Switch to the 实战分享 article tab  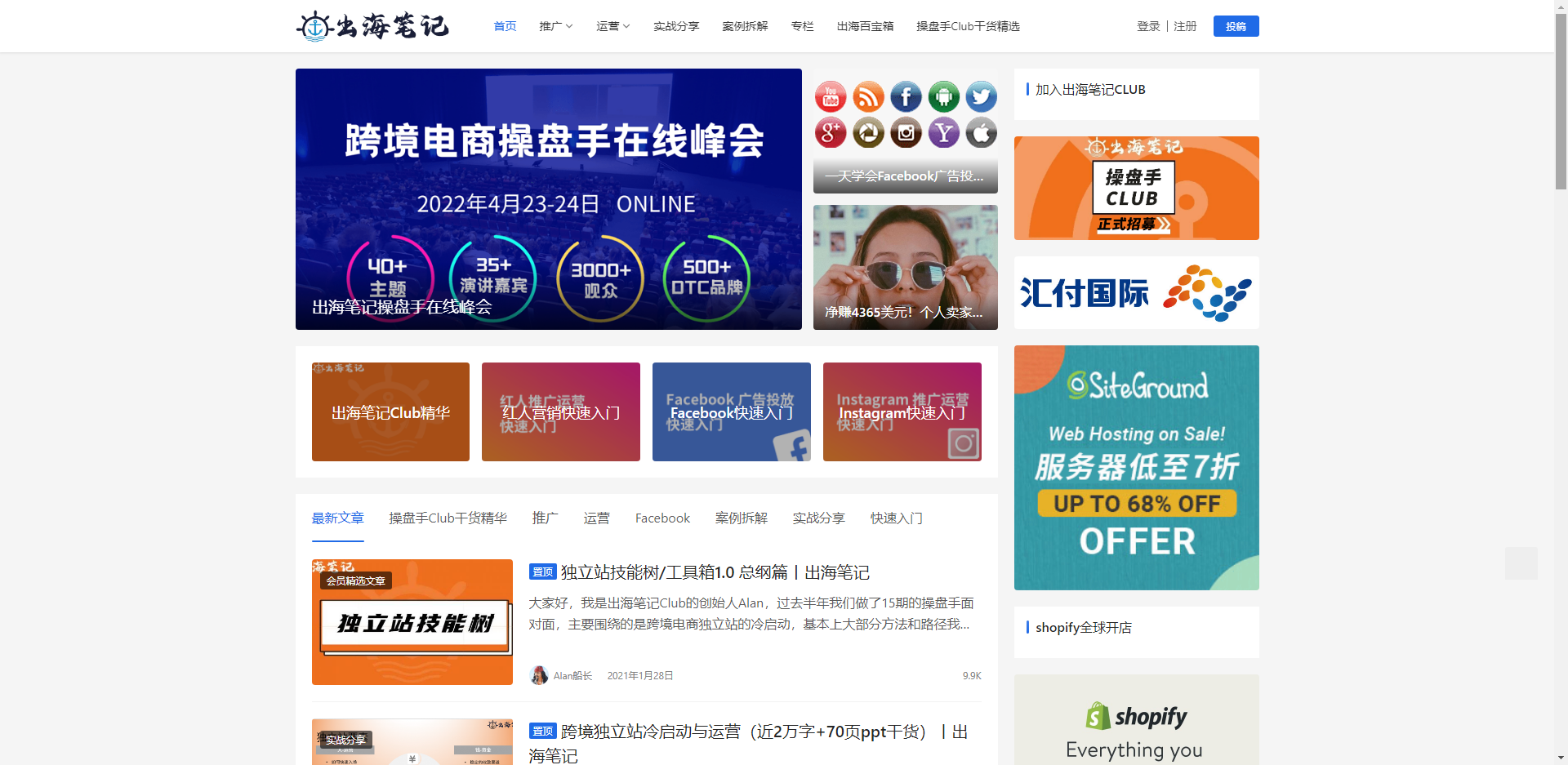click(x=819, y=518)
